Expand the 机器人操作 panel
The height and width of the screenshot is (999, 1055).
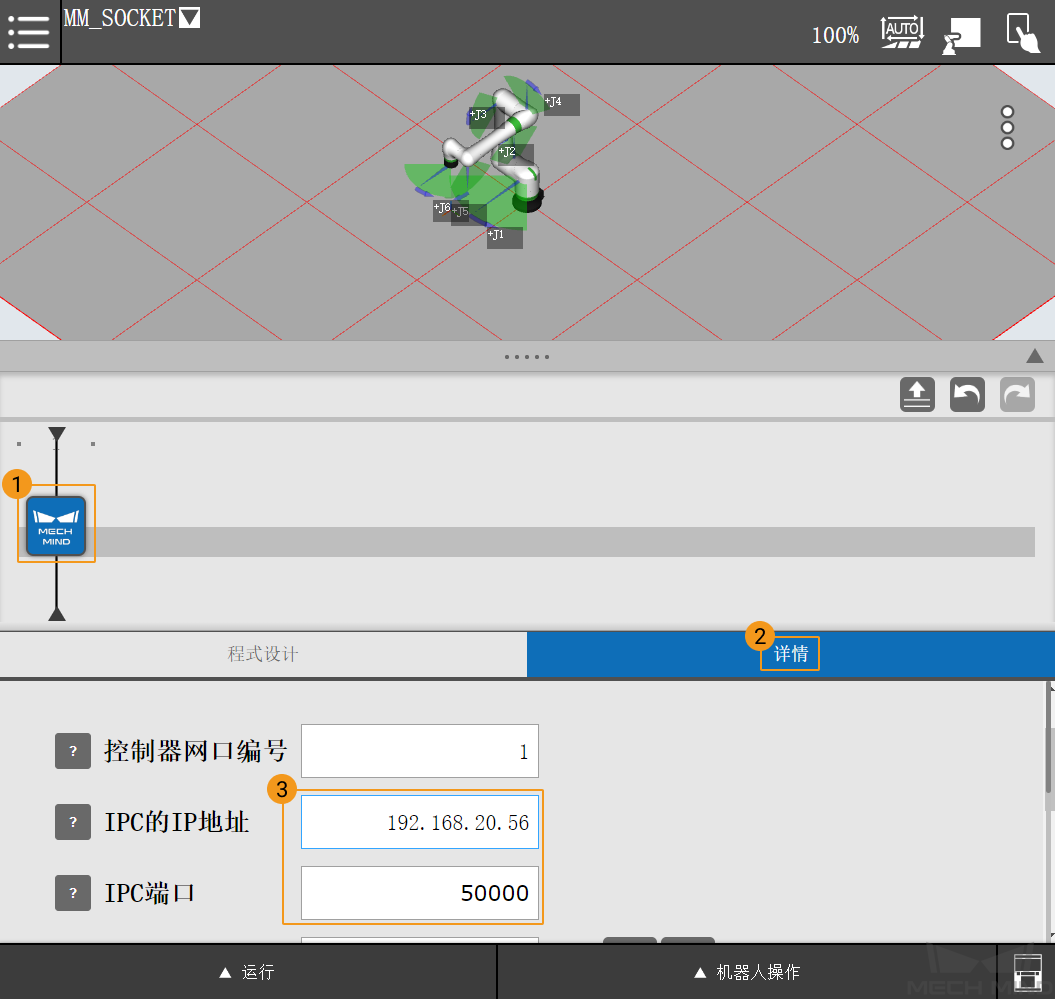pyautogui.click(x=747, y=972)
